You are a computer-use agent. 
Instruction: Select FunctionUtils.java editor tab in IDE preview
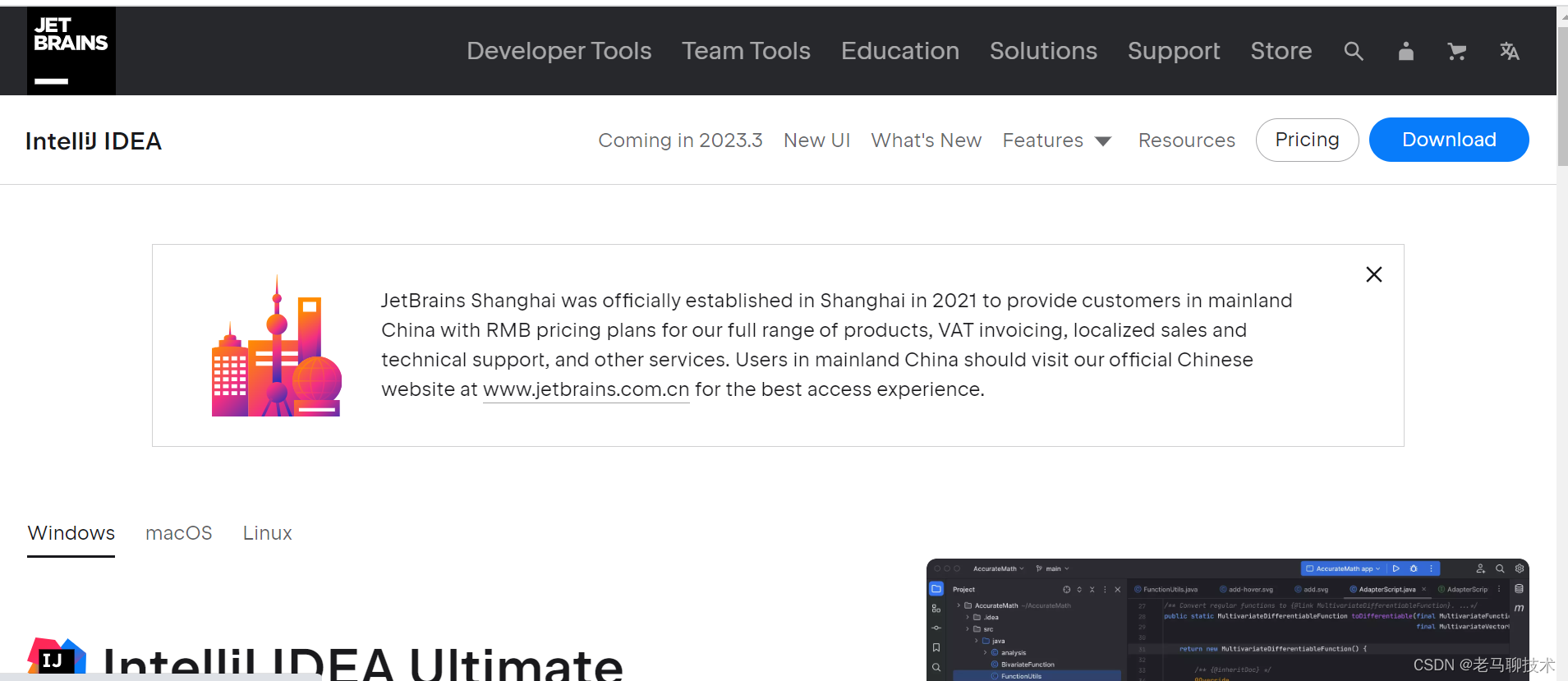(x=1166, y=589)
